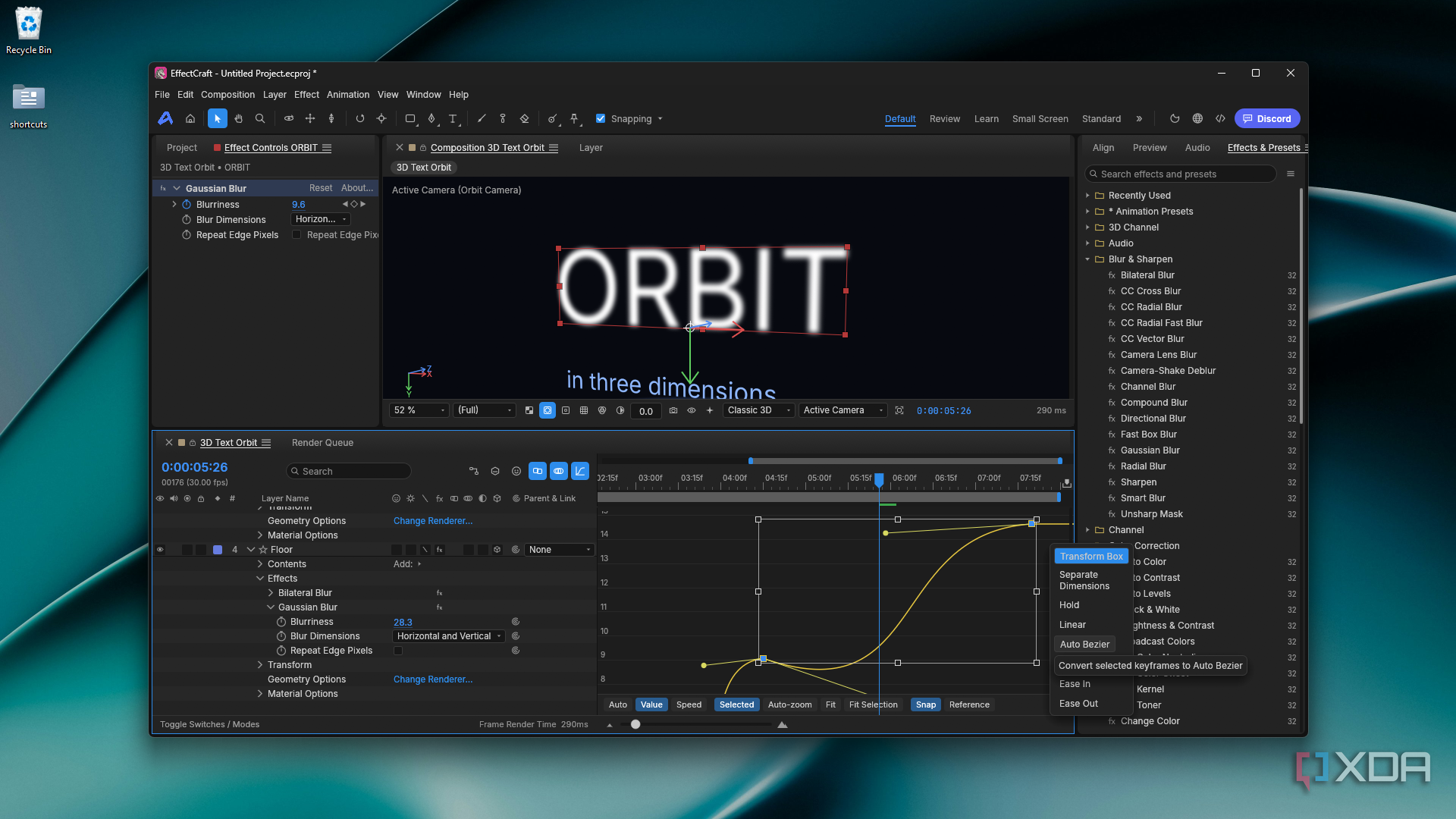Toggle the viewer grid overlay icon
This screenshot has width=1456, height=819.
[584, 410]
